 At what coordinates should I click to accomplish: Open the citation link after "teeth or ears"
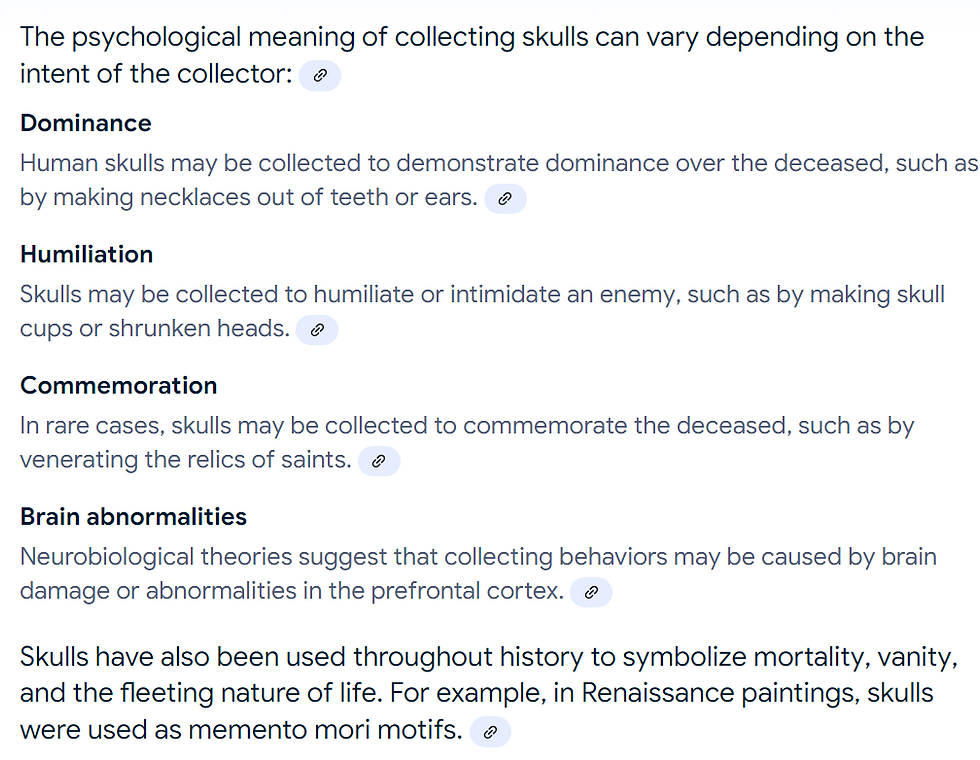(505, 199)
